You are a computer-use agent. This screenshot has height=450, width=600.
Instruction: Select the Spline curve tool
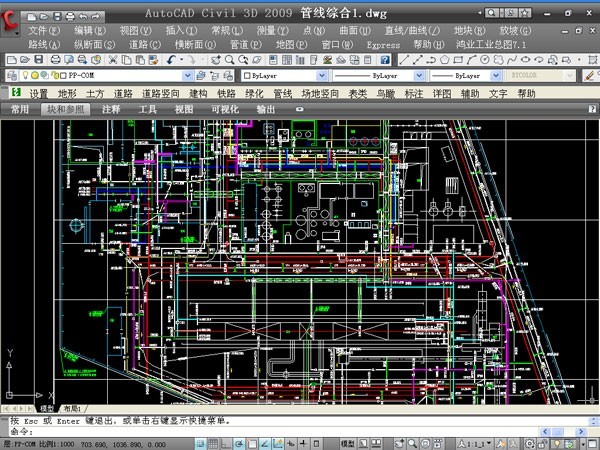tap(512, 60)
